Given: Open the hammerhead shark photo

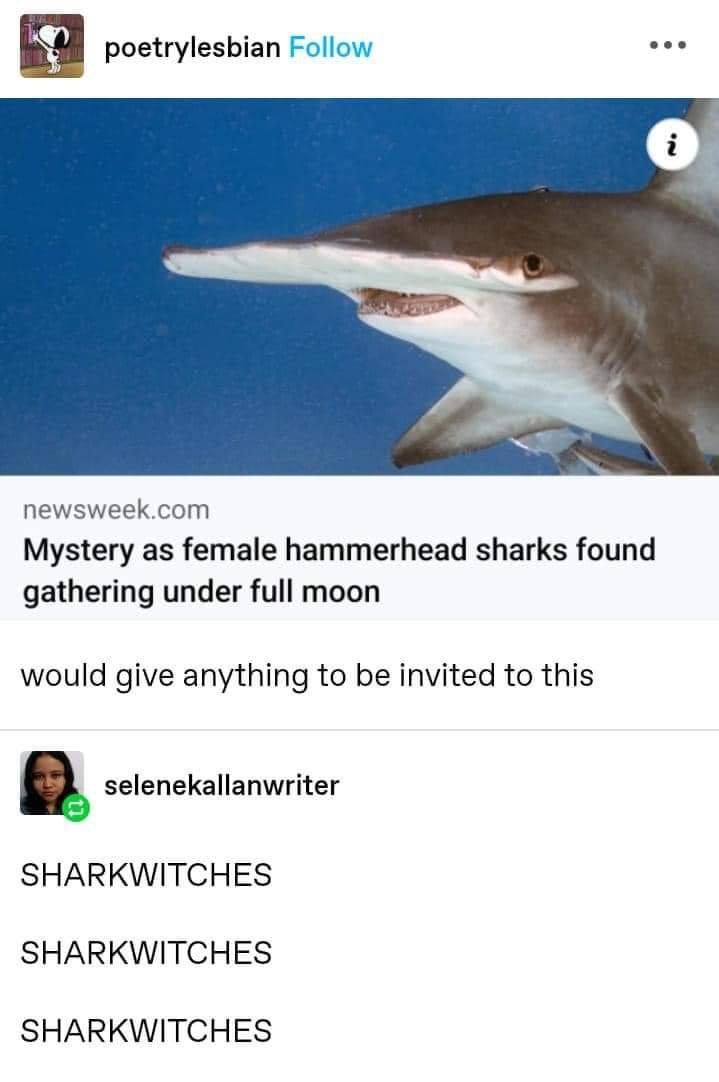Looking at the screenshot, I should coord(360,286).
